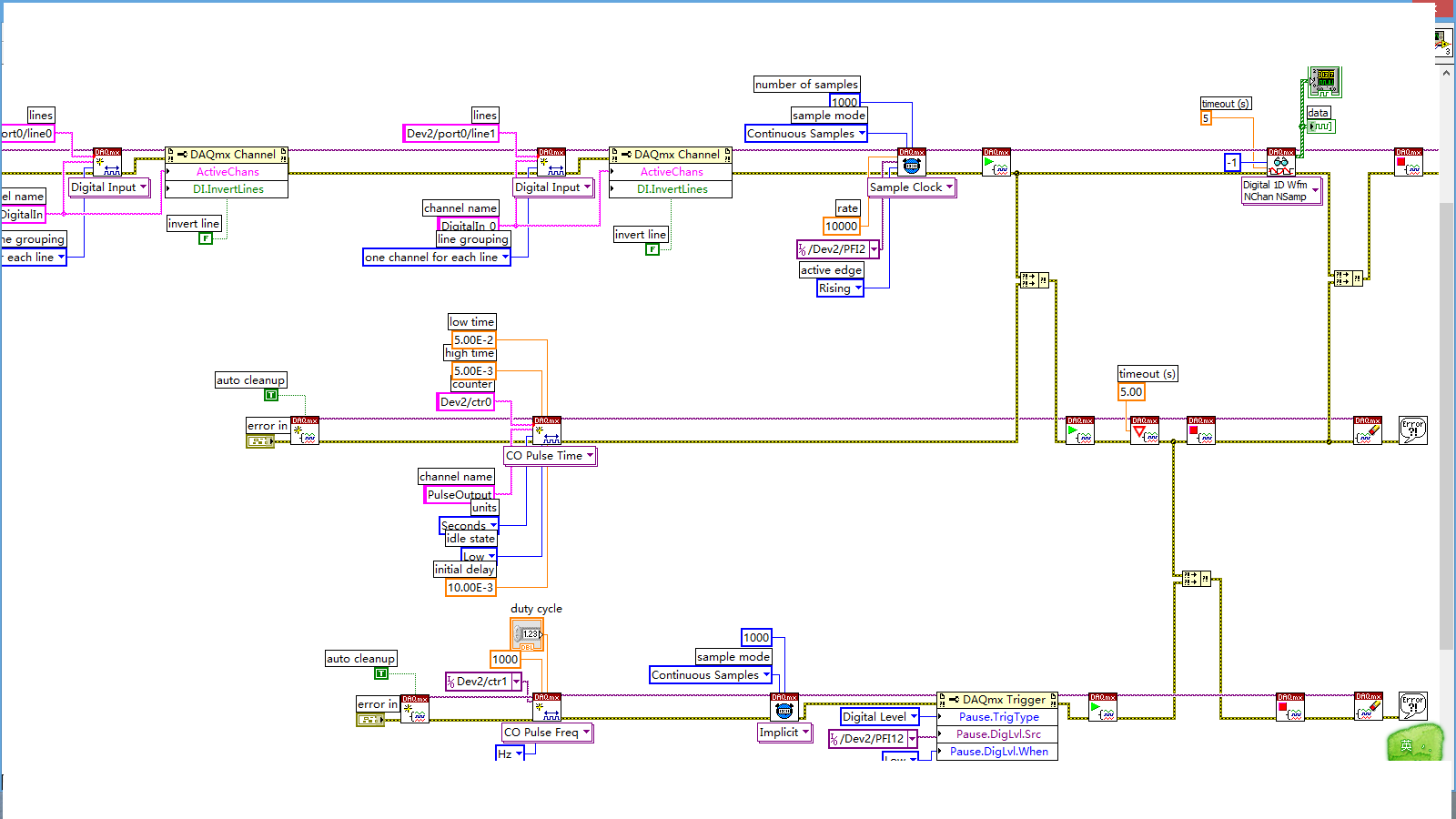1456x819 pixels.
Task: Select the data waveform indicator terminal
Action: pos(1320,126)
